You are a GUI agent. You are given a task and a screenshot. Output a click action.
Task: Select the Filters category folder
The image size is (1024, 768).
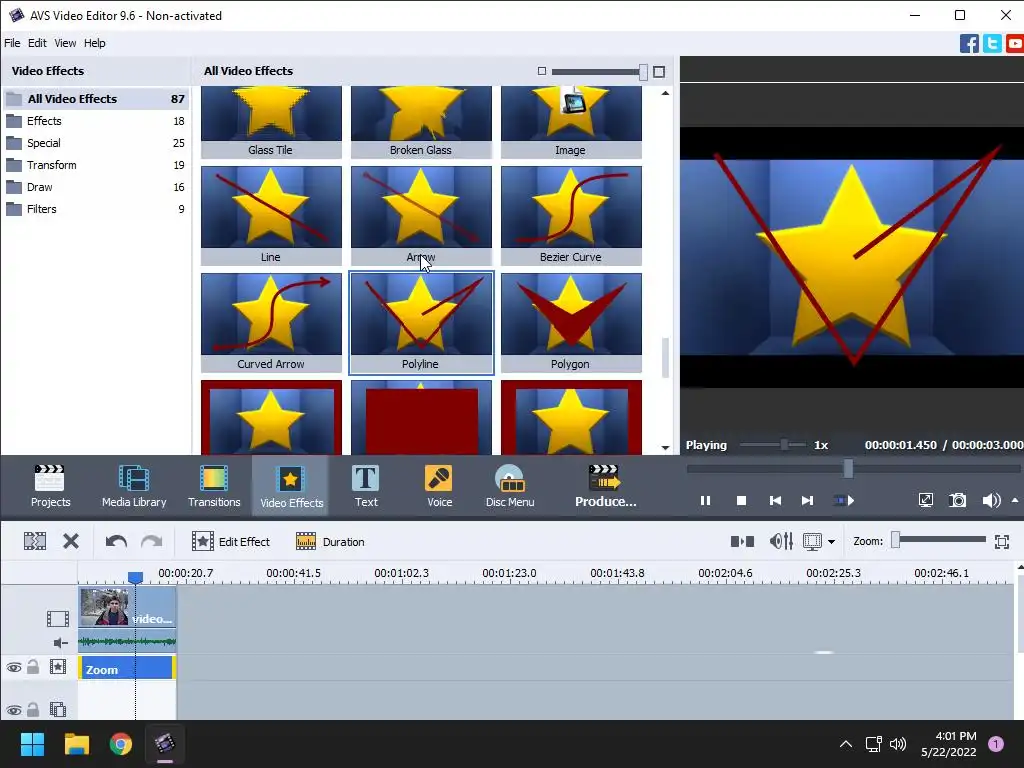point(96,209)
